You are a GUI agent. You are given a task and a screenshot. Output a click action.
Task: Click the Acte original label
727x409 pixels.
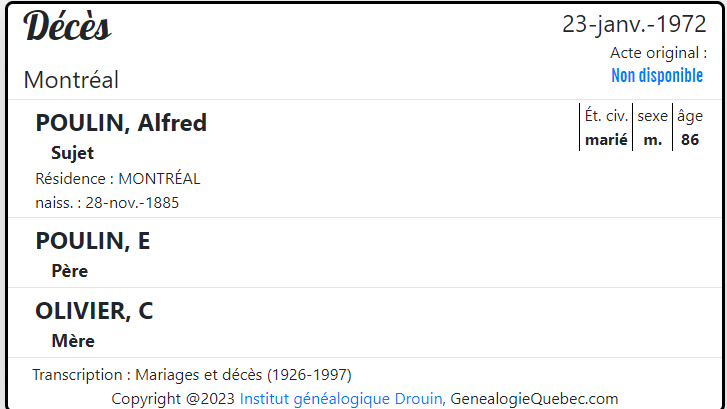click(658, 53)
